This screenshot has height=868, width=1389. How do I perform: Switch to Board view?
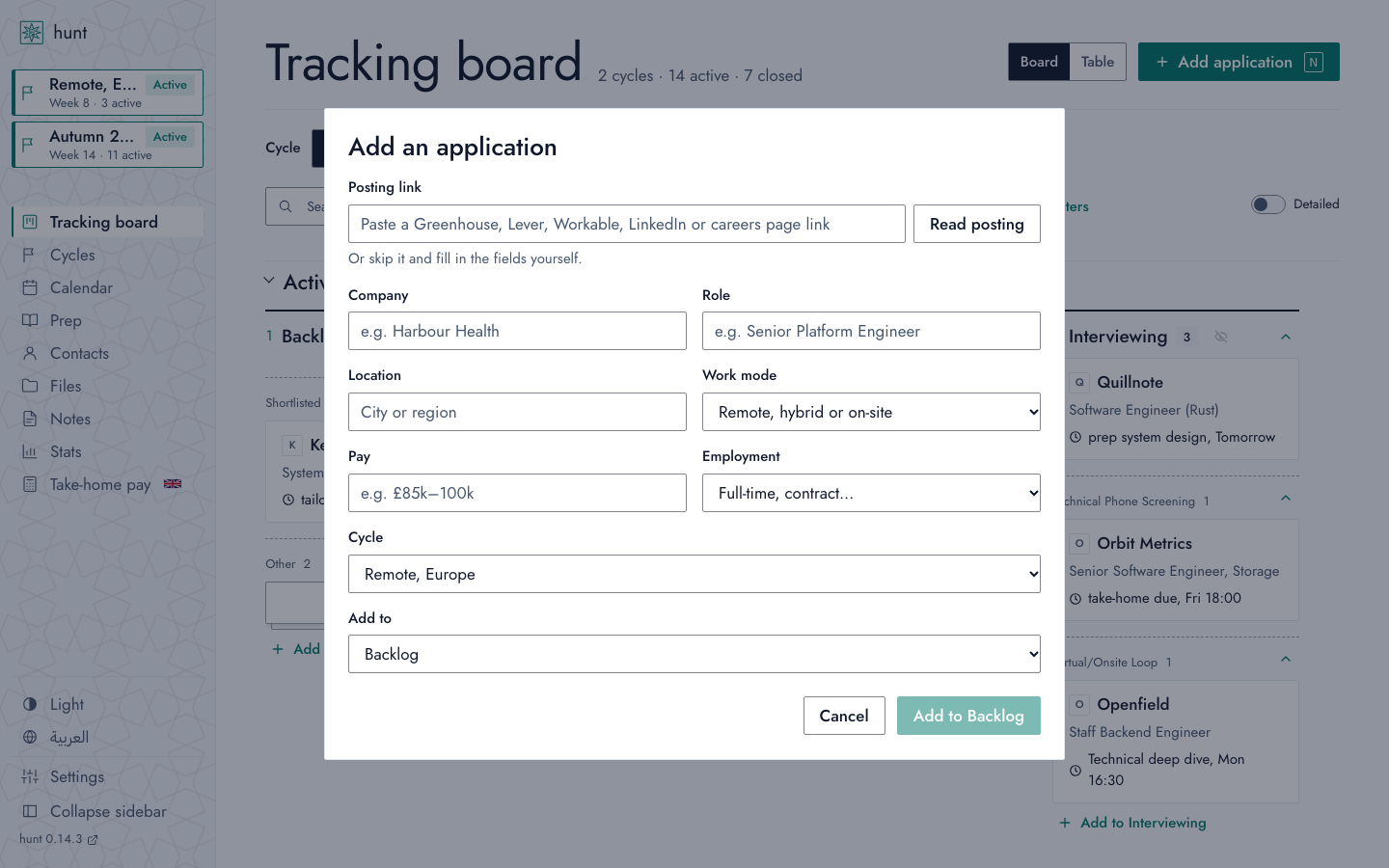pos(1039,62)
